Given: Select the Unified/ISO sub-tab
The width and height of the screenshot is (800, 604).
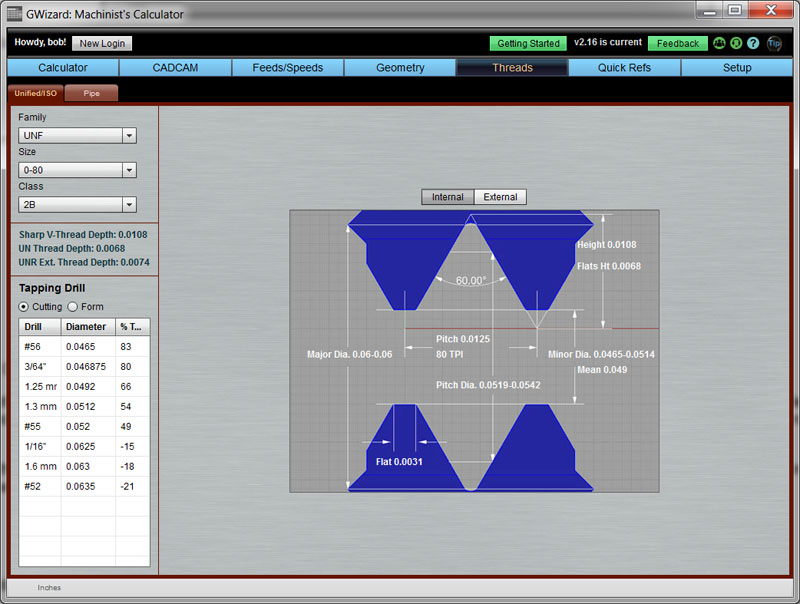Looking at the screenshot, I should click(36, 93).
